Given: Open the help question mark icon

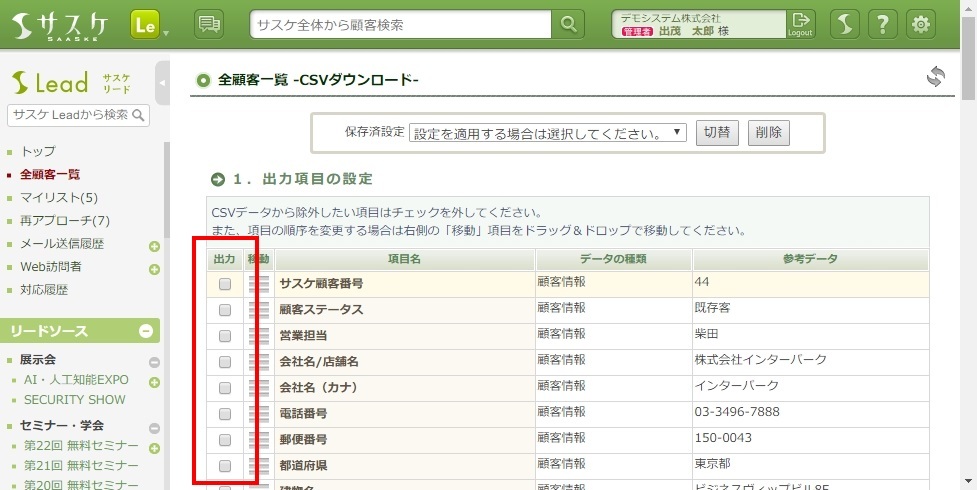Looking at the screenshot, I should click(882, 24).
